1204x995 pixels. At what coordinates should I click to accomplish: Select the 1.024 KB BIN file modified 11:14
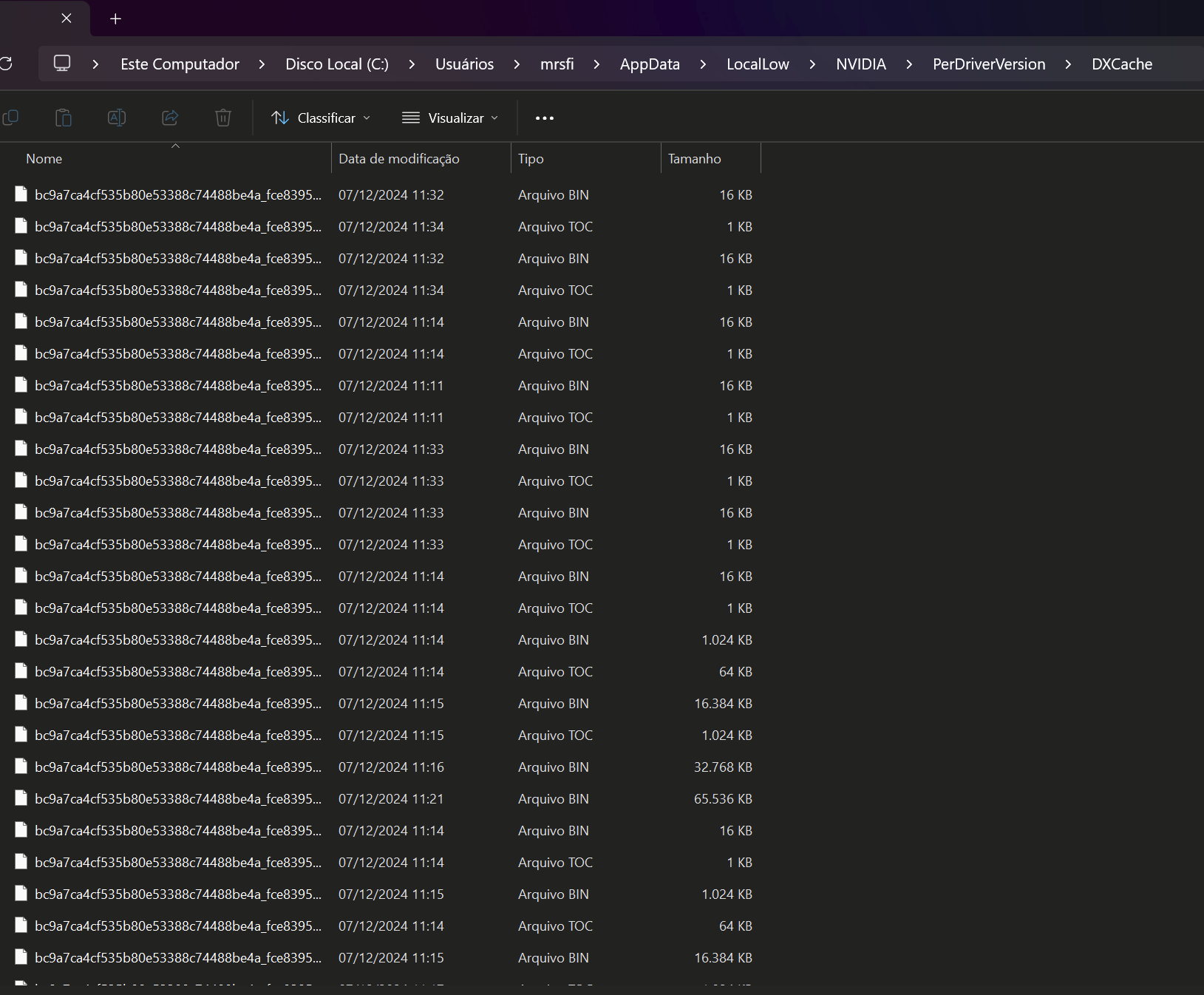384,639
